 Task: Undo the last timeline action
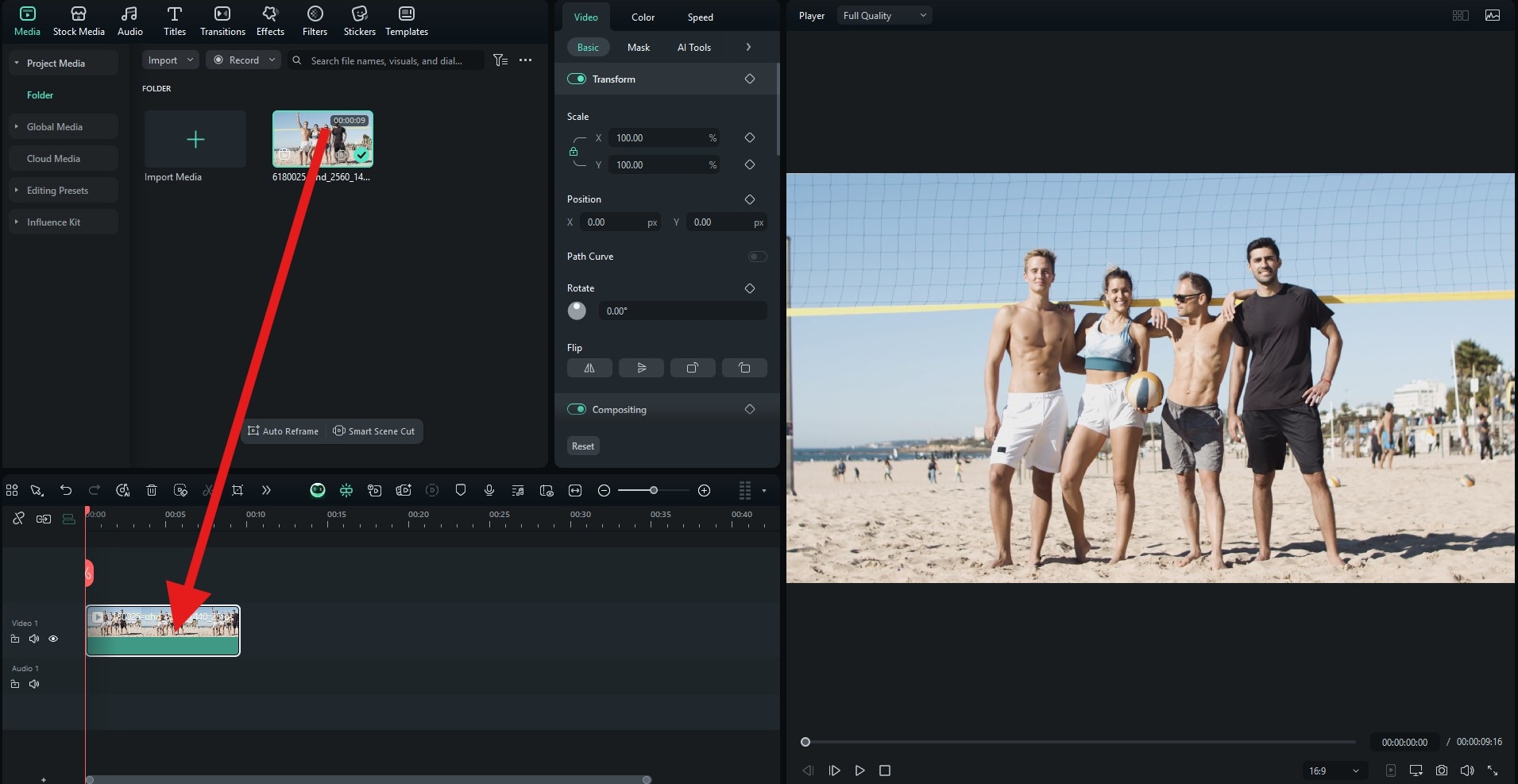66,490
